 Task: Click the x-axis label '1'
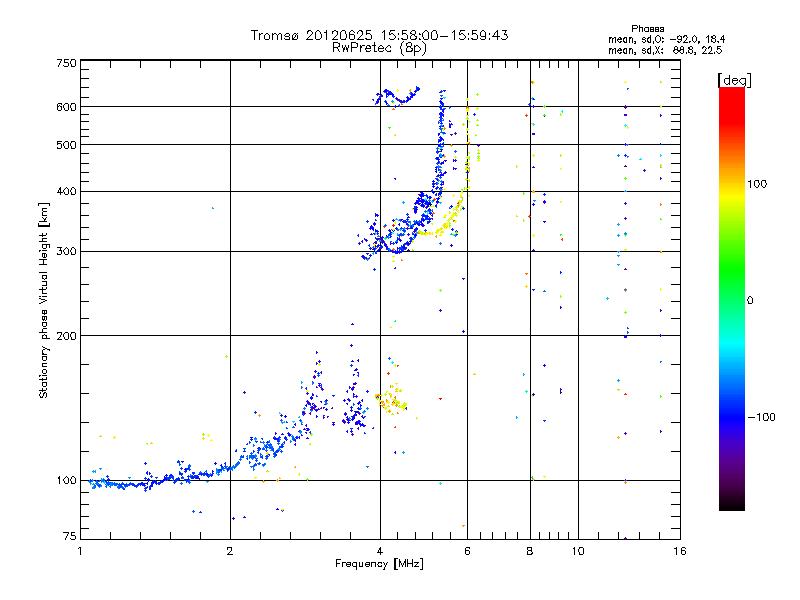[x=80, y=551]
